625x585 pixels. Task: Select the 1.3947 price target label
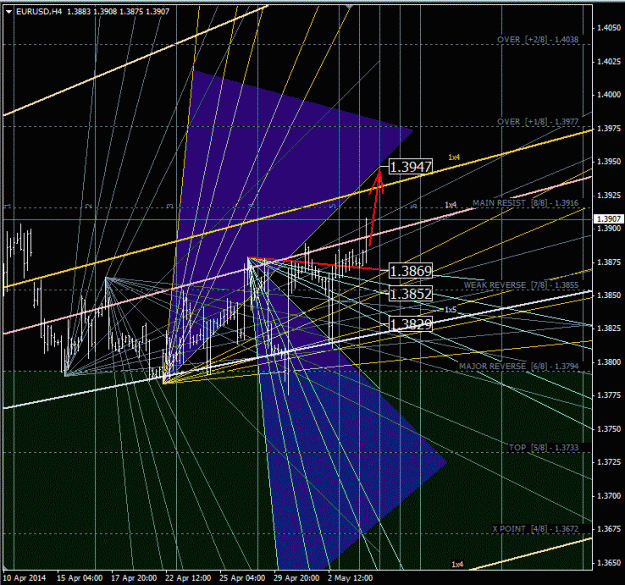[411, 167]
